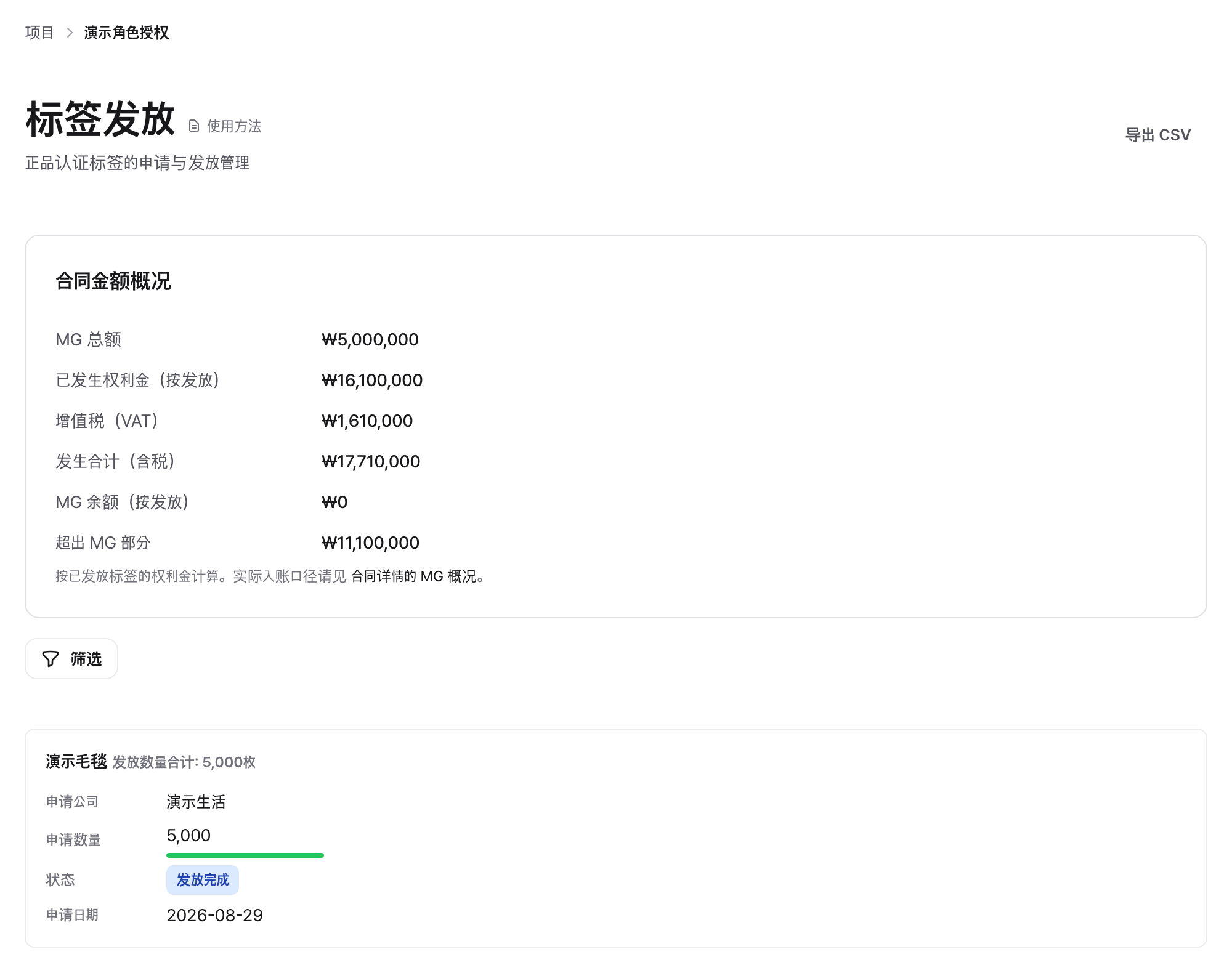Click the company name 演示生活
This screenshot has height=973, width=1232.
196,802
